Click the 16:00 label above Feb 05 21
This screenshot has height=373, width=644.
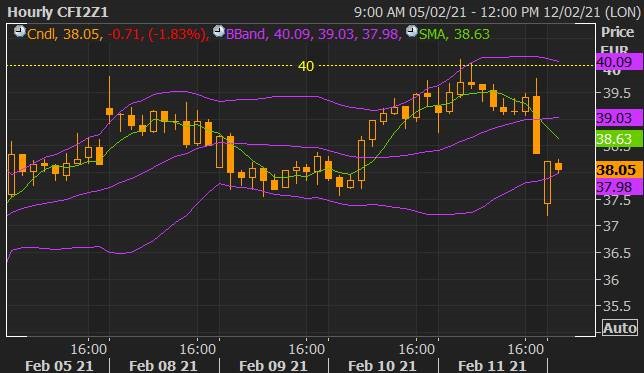click(89, 350)
